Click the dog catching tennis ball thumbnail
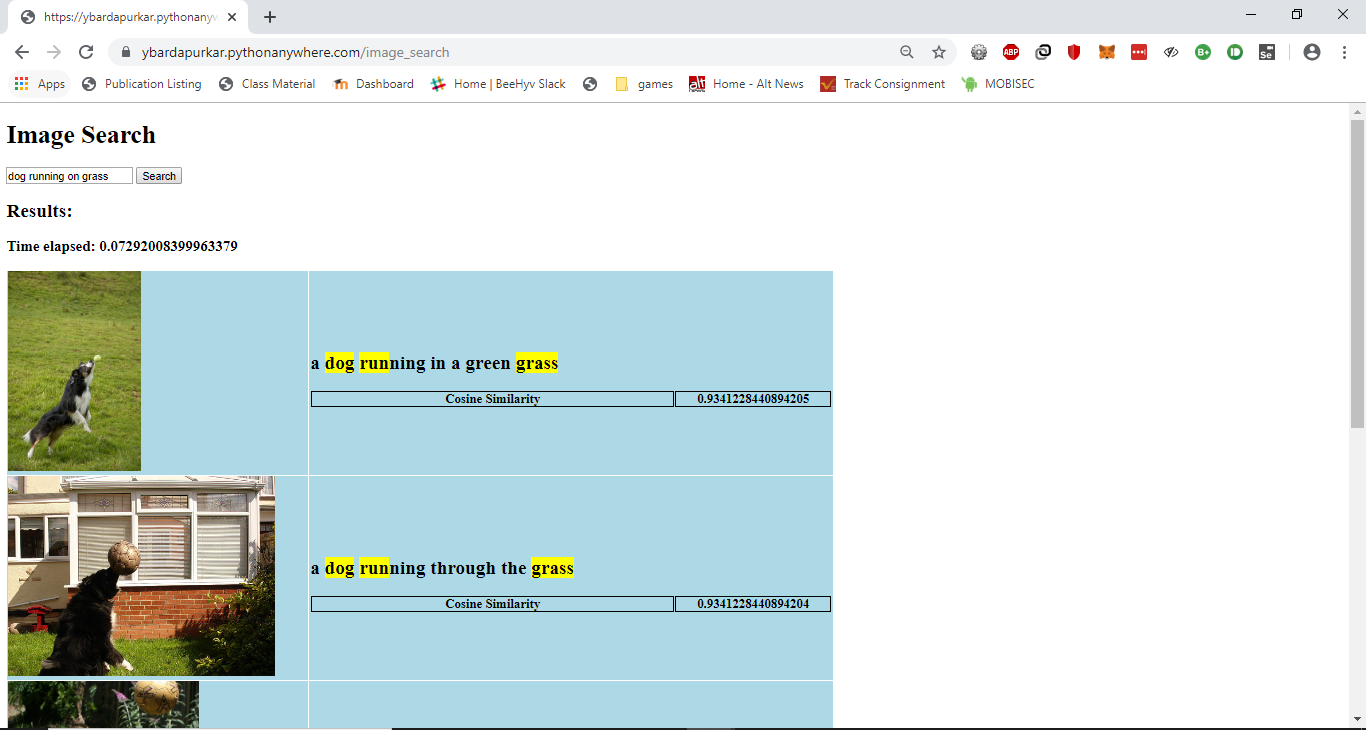The width and height of the screenshot is (1366, 730). (74, 371)
